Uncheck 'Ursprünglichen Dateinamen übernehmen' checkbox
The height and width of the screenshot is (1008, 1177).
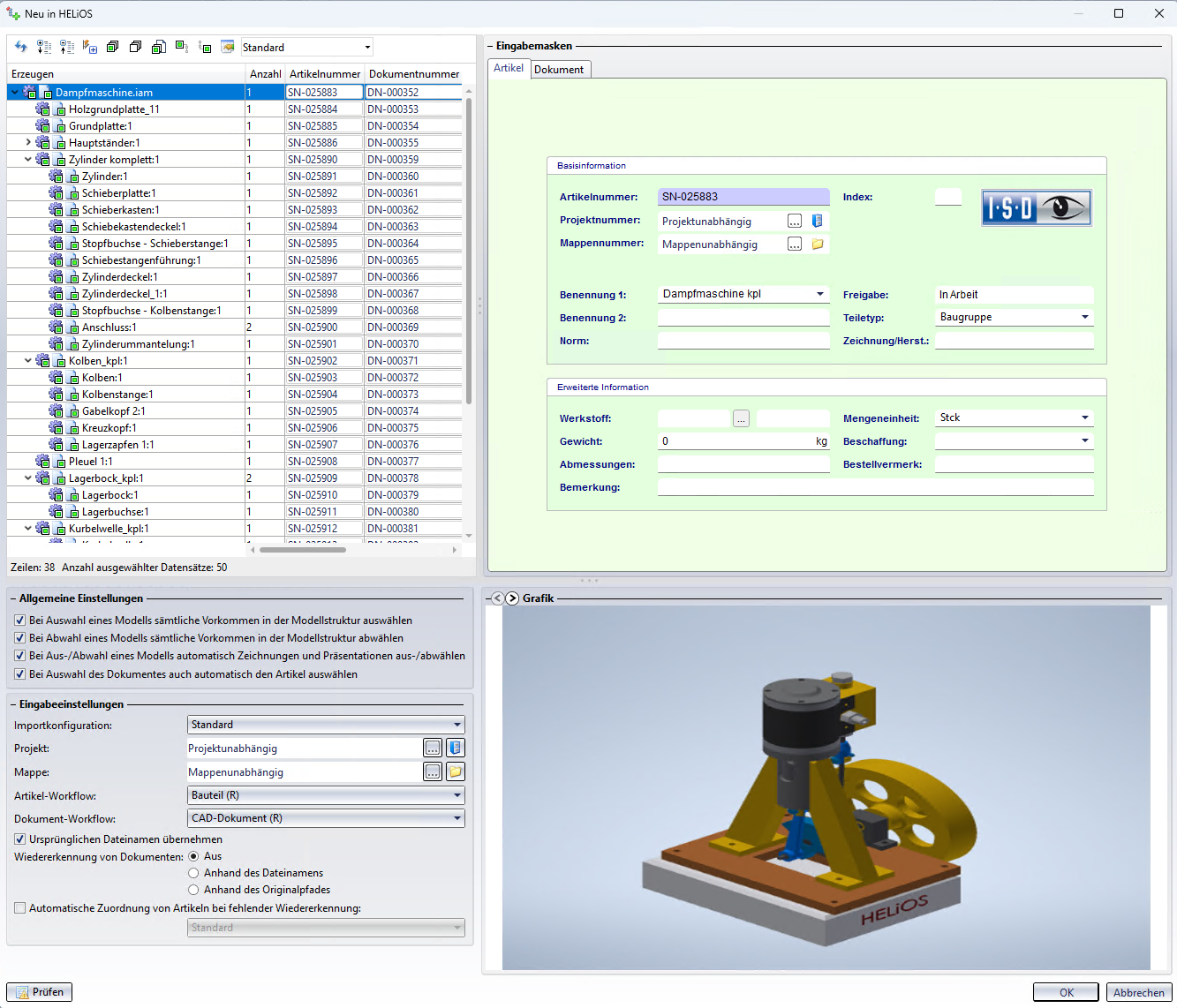(20, 839)
